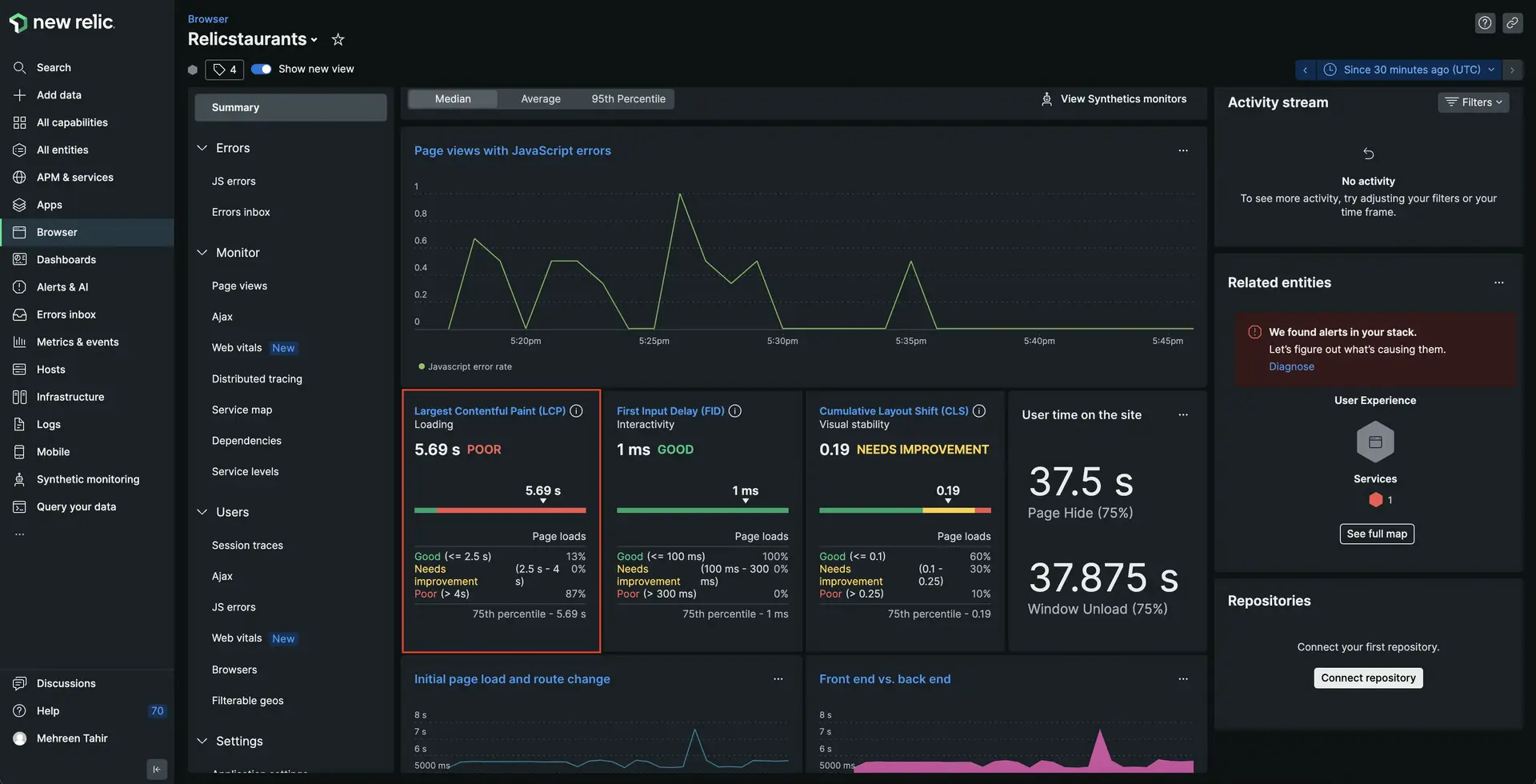This screenshot has height=784, width=1536.
Task: Click Connect repository button
Action: [1368, 678]
